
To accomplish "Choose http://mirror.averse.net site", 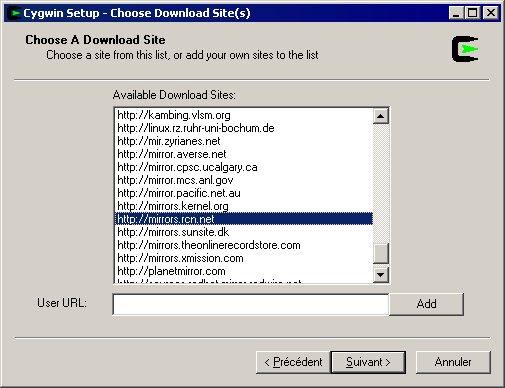I will (244, 154).
